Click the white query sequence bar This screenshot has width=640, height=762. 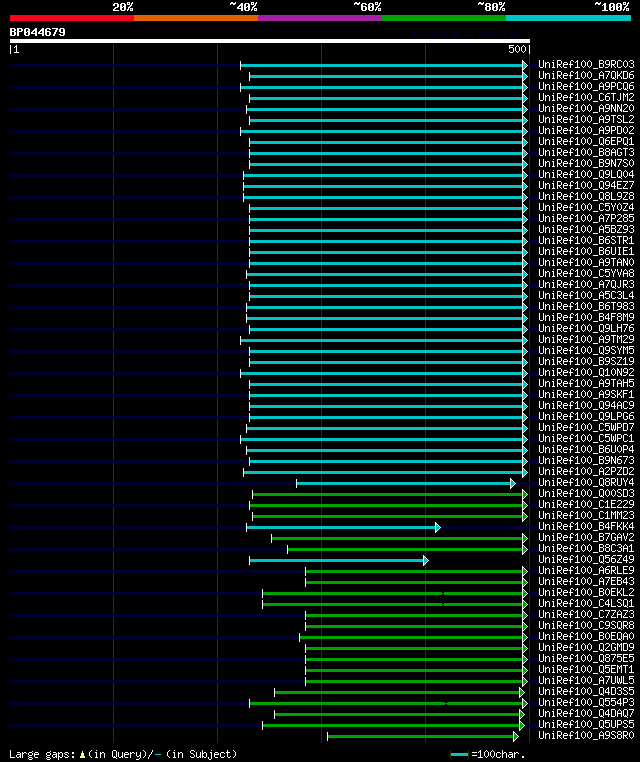point(270,41)
